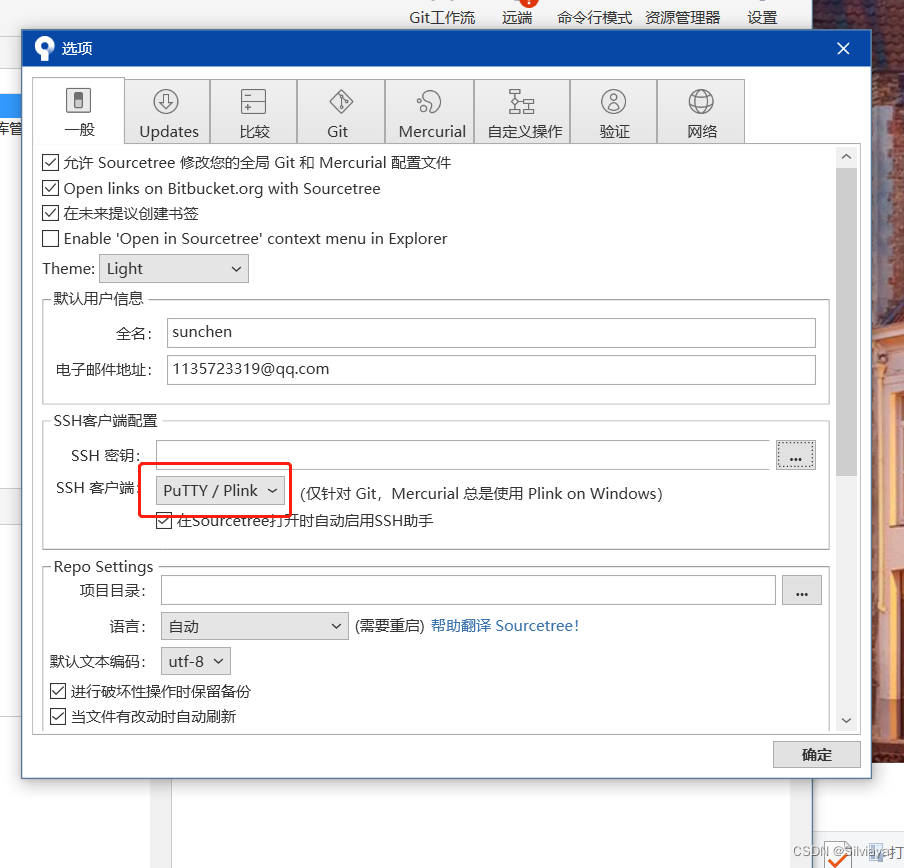The image size is (904, 868).
Task: Switch to the 自定义操作 tab
Action: tap(522, 112)
